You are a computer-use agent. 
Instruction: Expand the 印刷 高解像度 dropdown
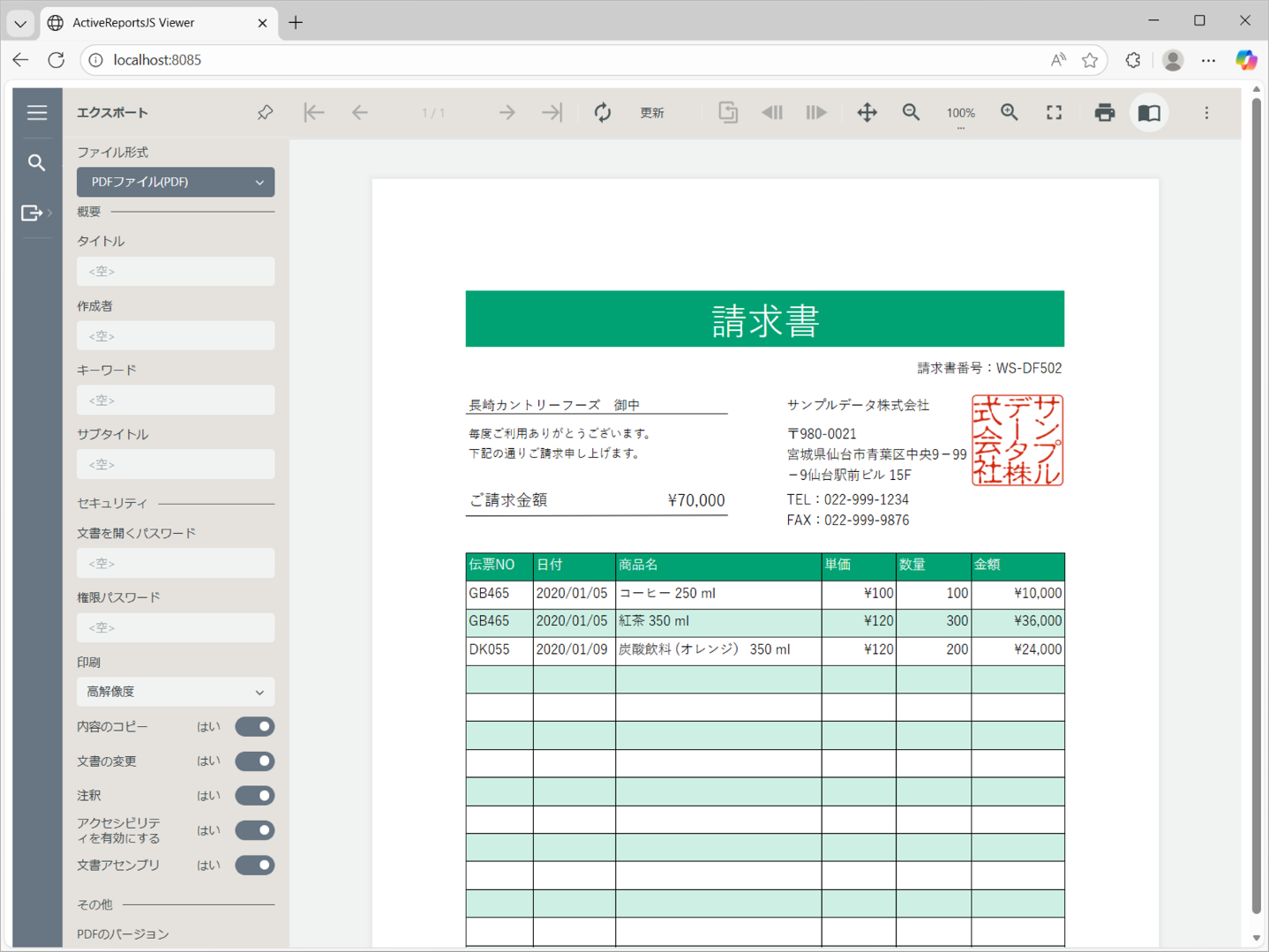tap(176, 693)
